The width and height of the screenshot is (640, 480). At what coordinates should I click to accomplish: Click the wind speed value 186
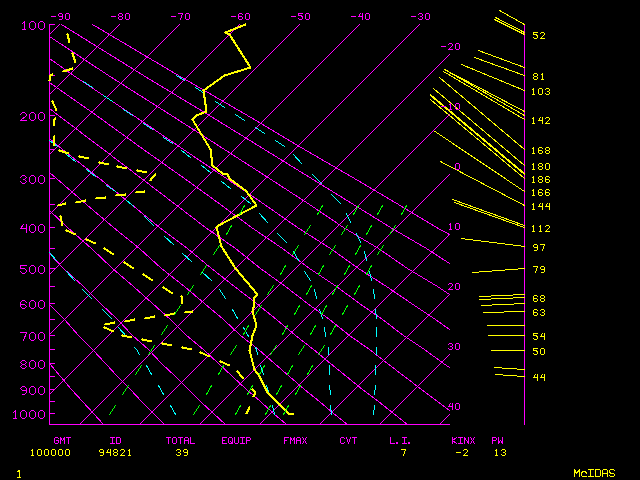click(540, 180)
